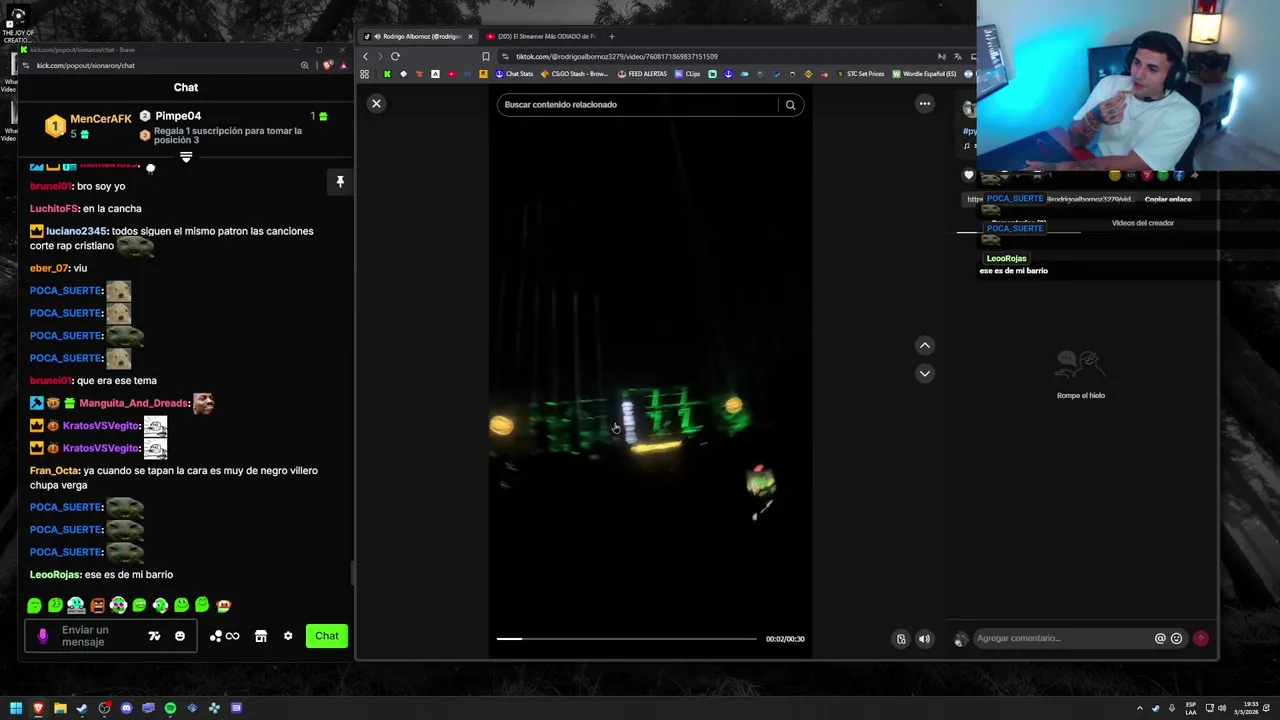Open the Chat Stats bookmark

513,74
